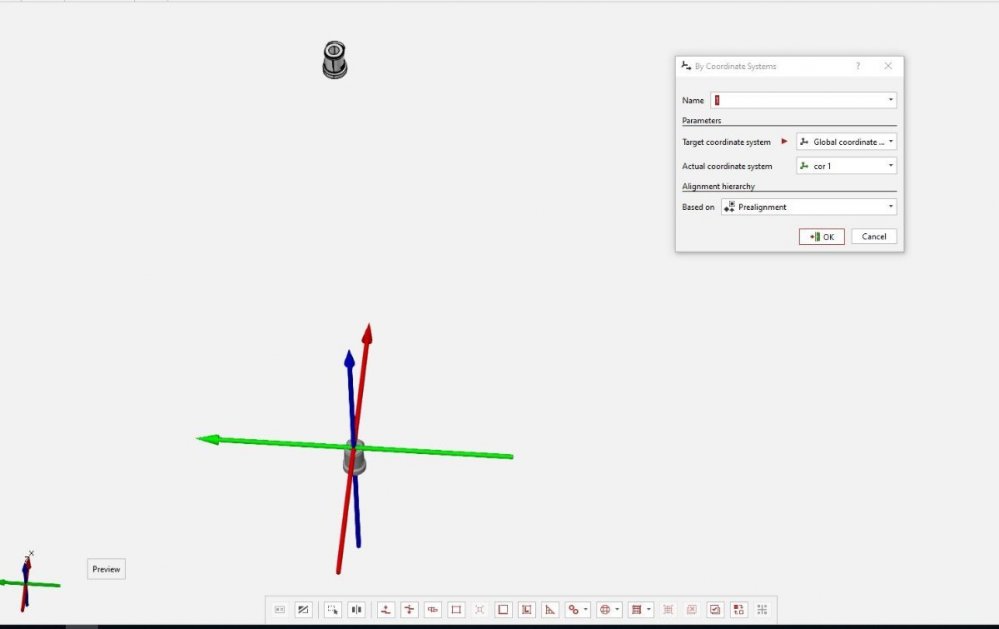Expand the Name field dropdown arrow
999x629 pixels.
(x=890, y=100)
